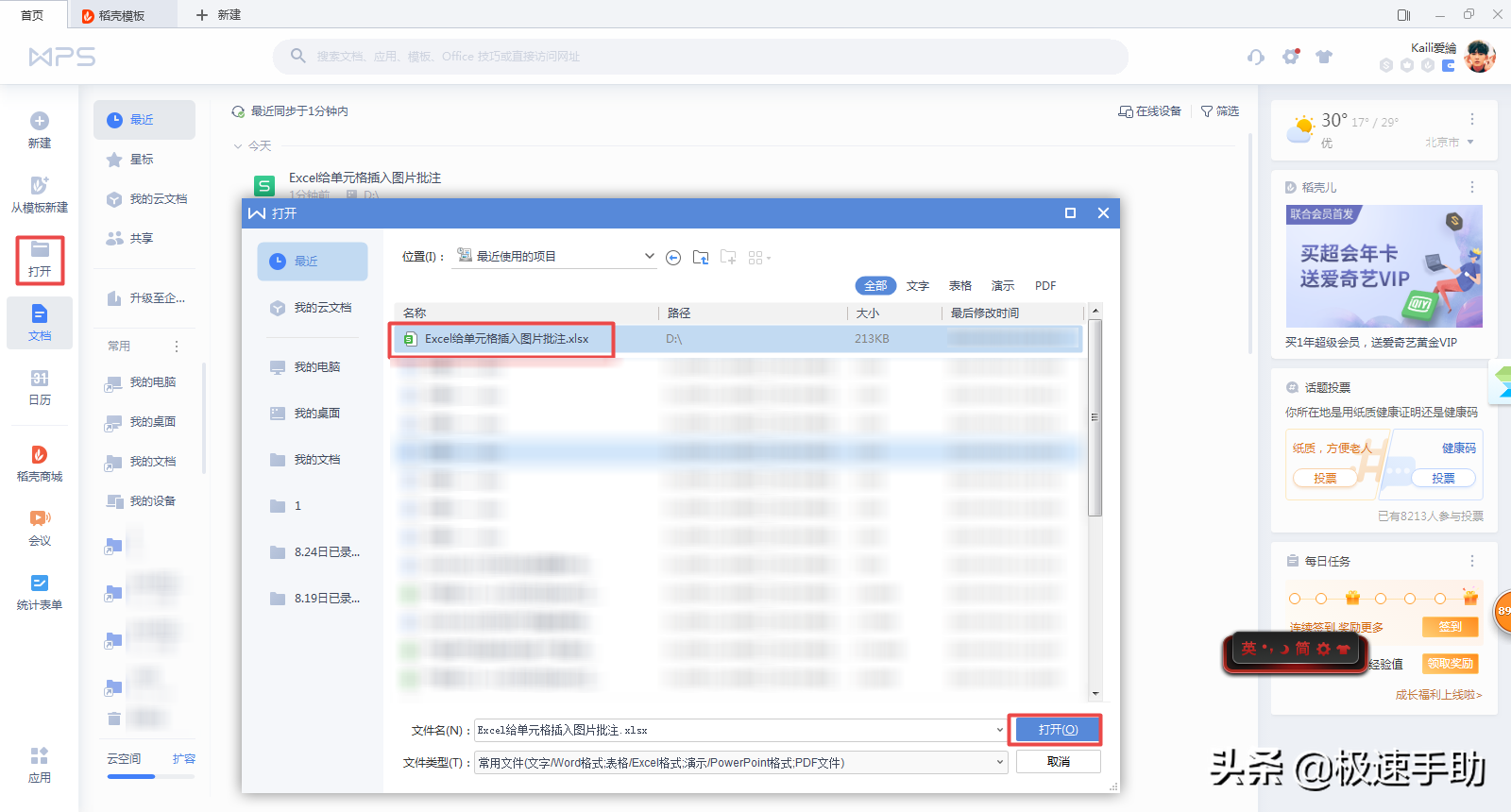The image size is (1511, 812).
Task: Open the 常用 section three-dot menu
Action: click(177, 347)
